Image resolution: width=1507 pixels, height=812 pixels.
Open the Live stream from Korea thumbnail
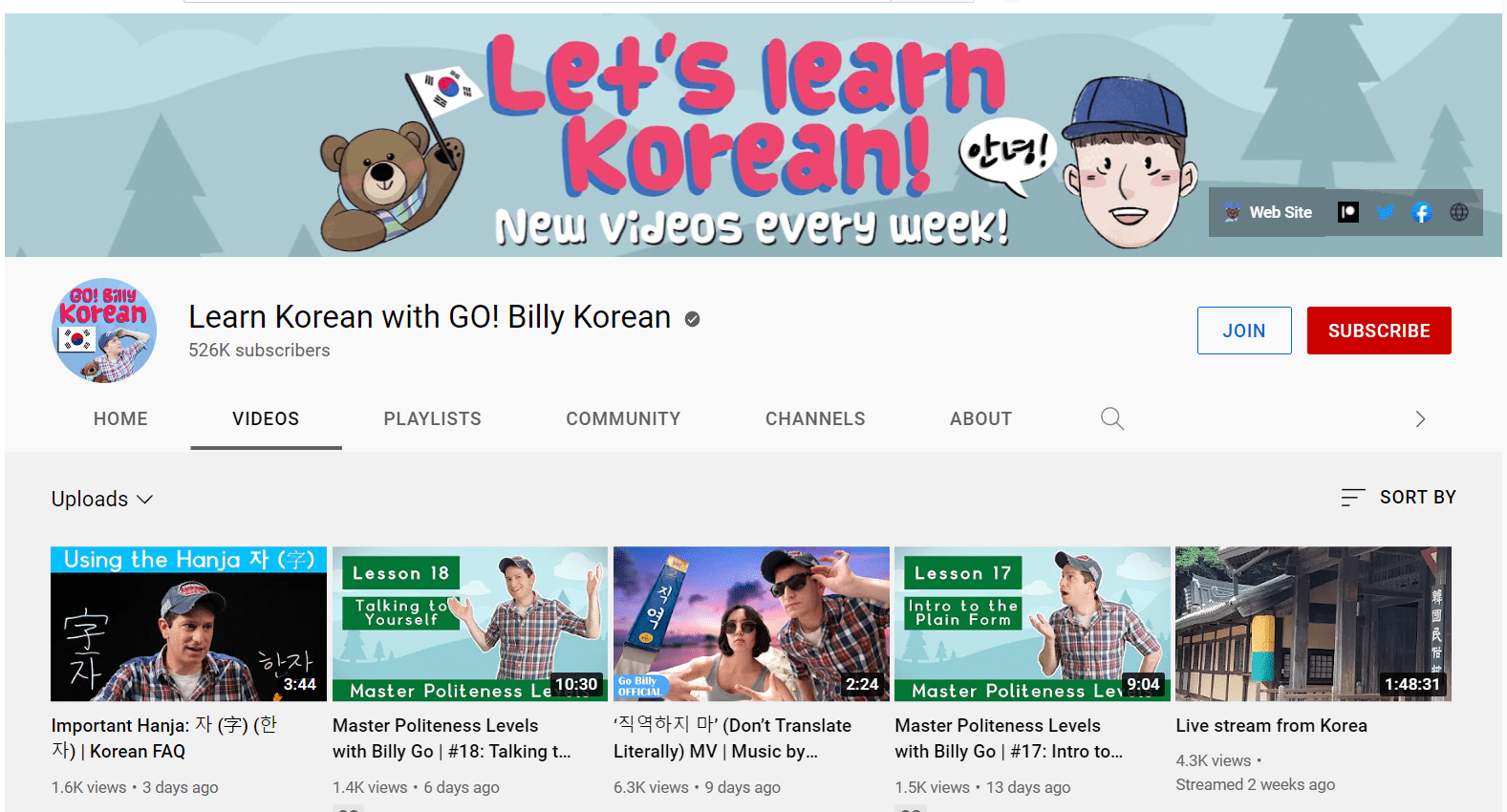(1313, 624)
